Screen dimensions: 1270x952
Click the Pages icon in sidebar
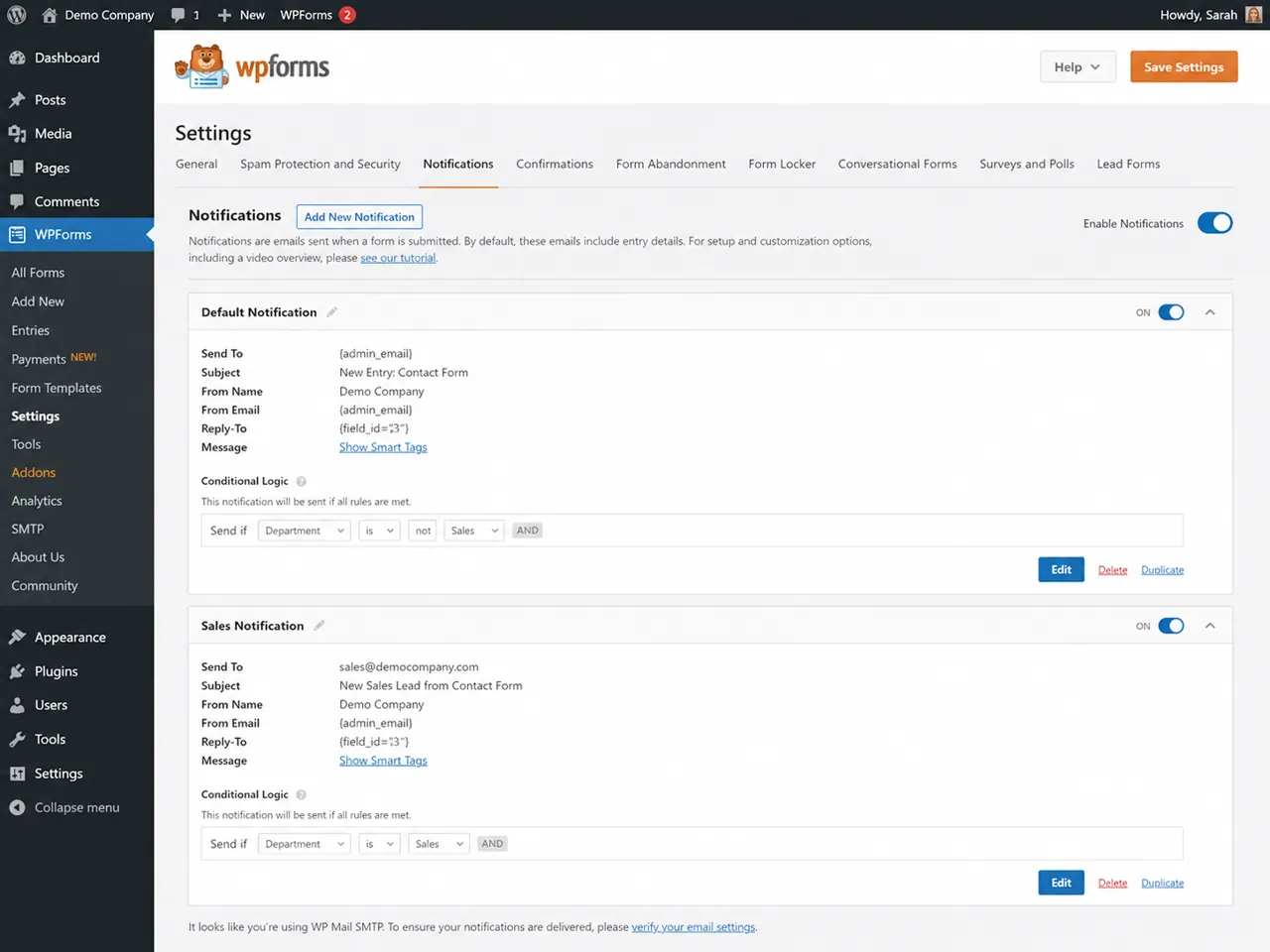pyautogui.click(x=17, y=168)
